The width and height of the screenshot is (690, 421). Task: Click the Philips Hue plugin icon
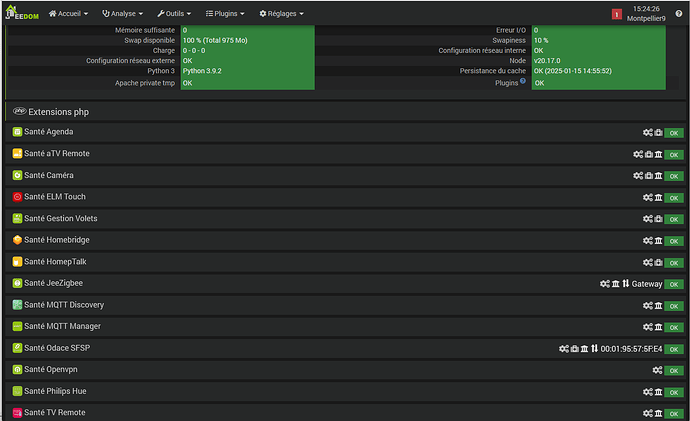click(17, 391)
